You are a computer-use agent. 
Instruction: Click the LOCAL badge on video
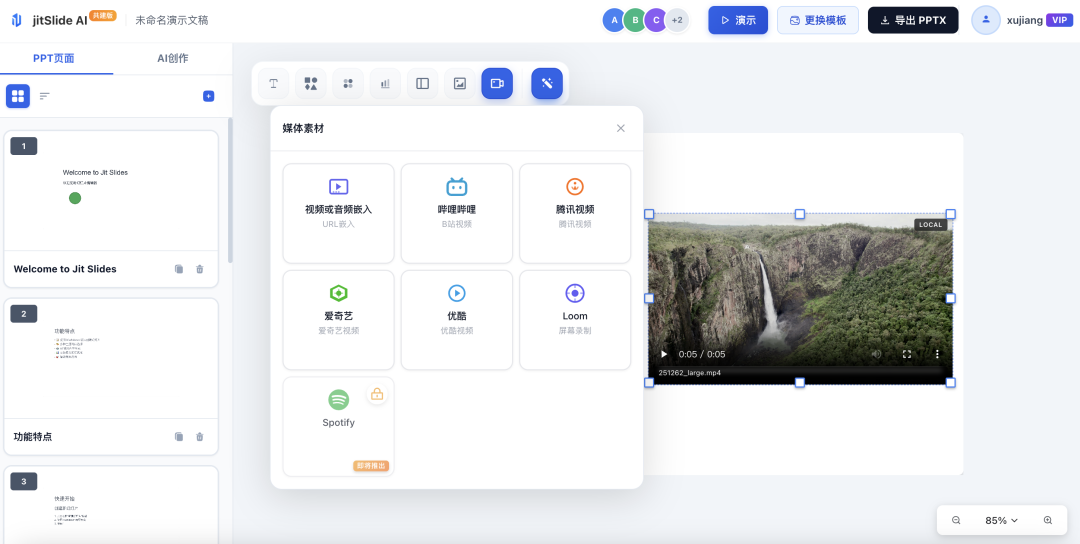pyautogui.click(x=931, y=224)
